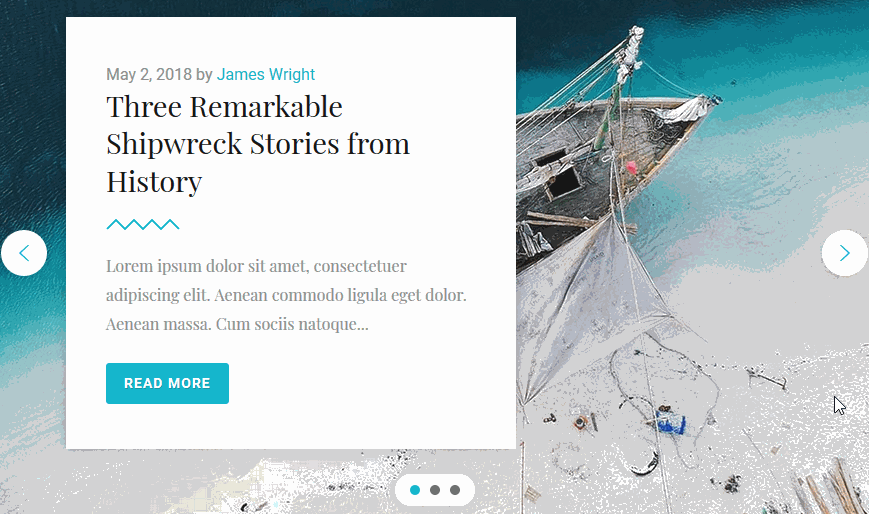Select the first teal slider dot
Screen dimensions: 869x514
click(x=415, y=490)
